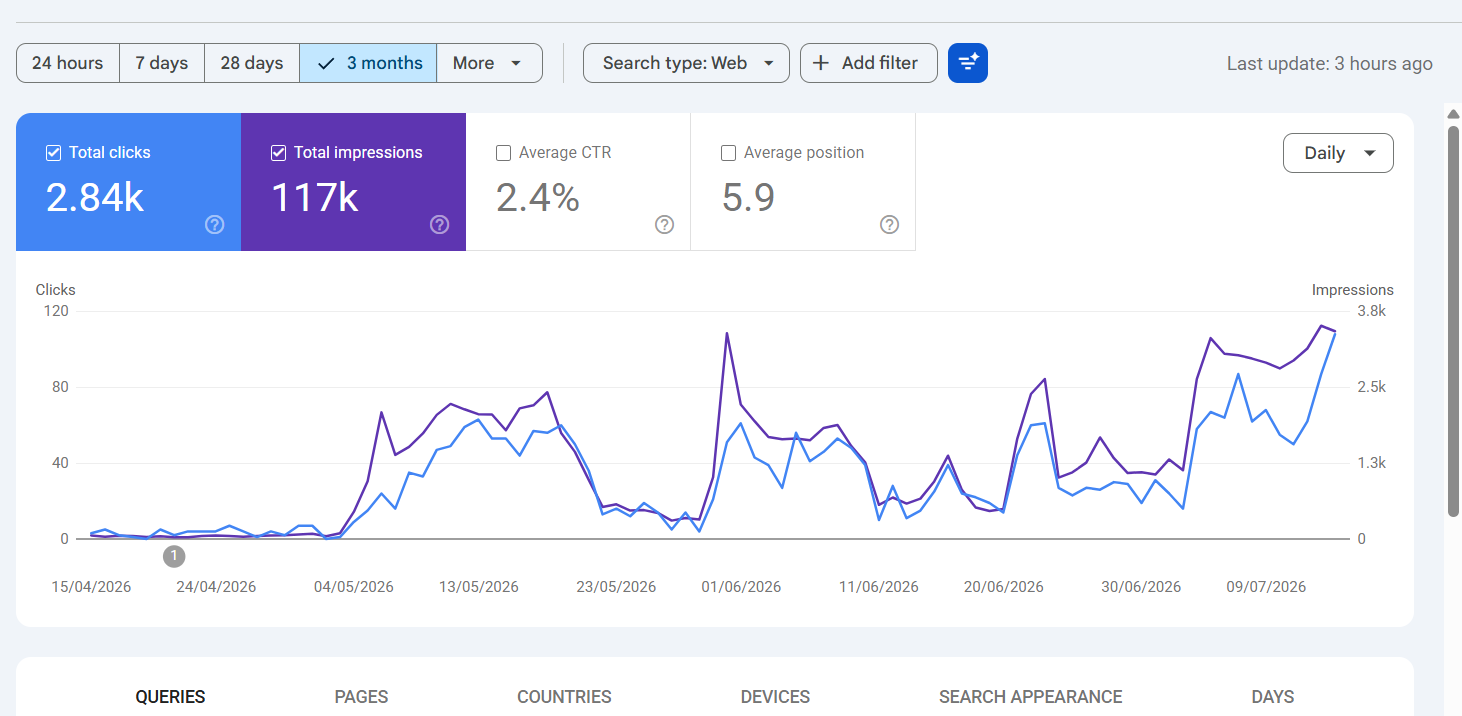
Task: Click the 09/07/2026 date axis label
Action: coord(1266,587)
